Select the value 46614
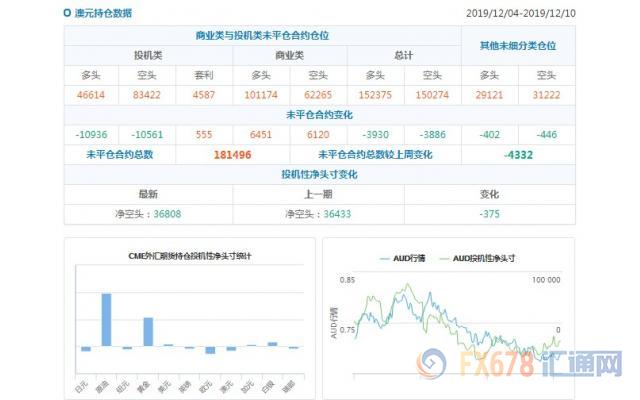This screenshot has width=640, height=400. pyautogui.click(x=91, y=95)
